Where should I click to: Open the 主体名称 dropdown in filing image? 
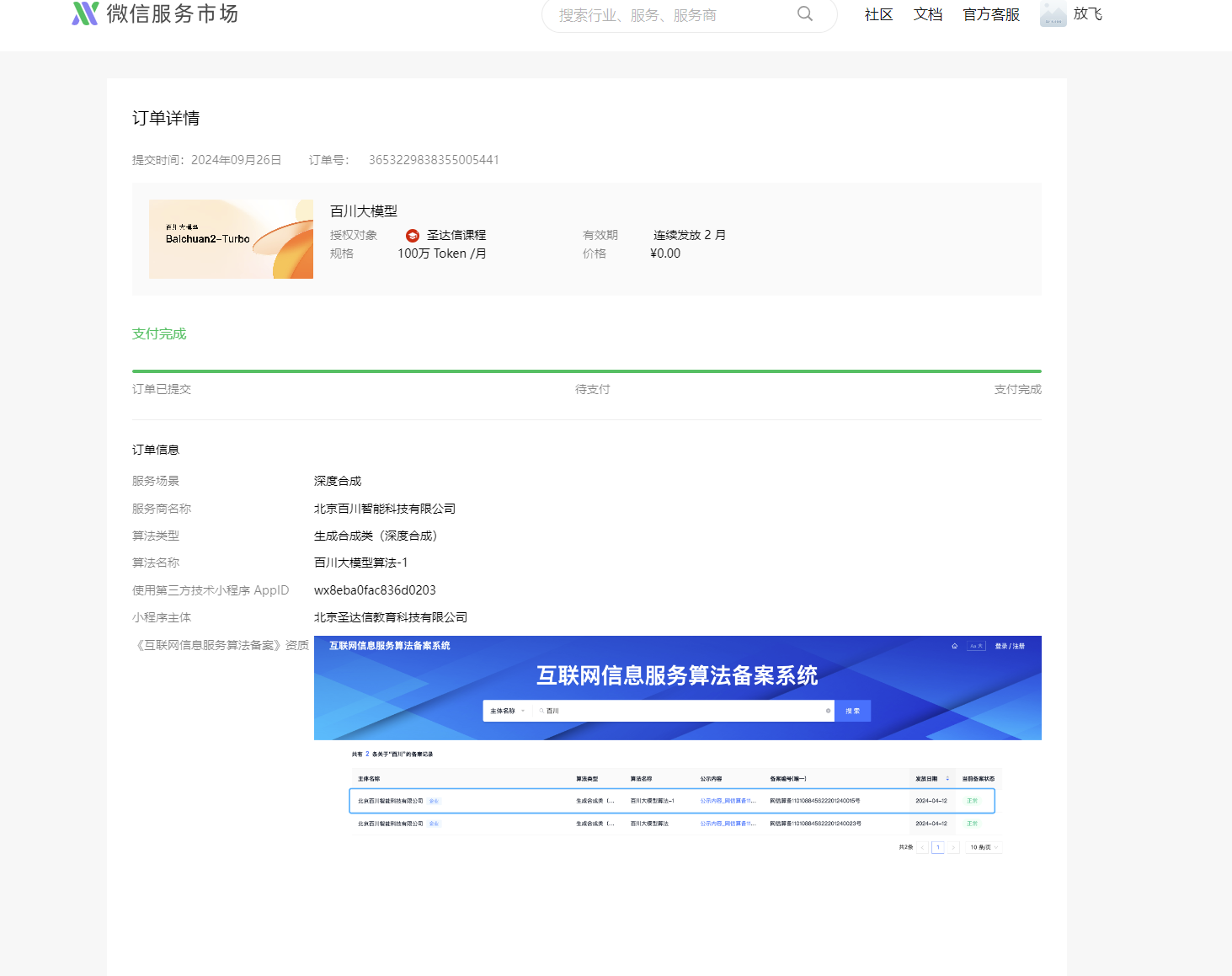click(508, 711)
